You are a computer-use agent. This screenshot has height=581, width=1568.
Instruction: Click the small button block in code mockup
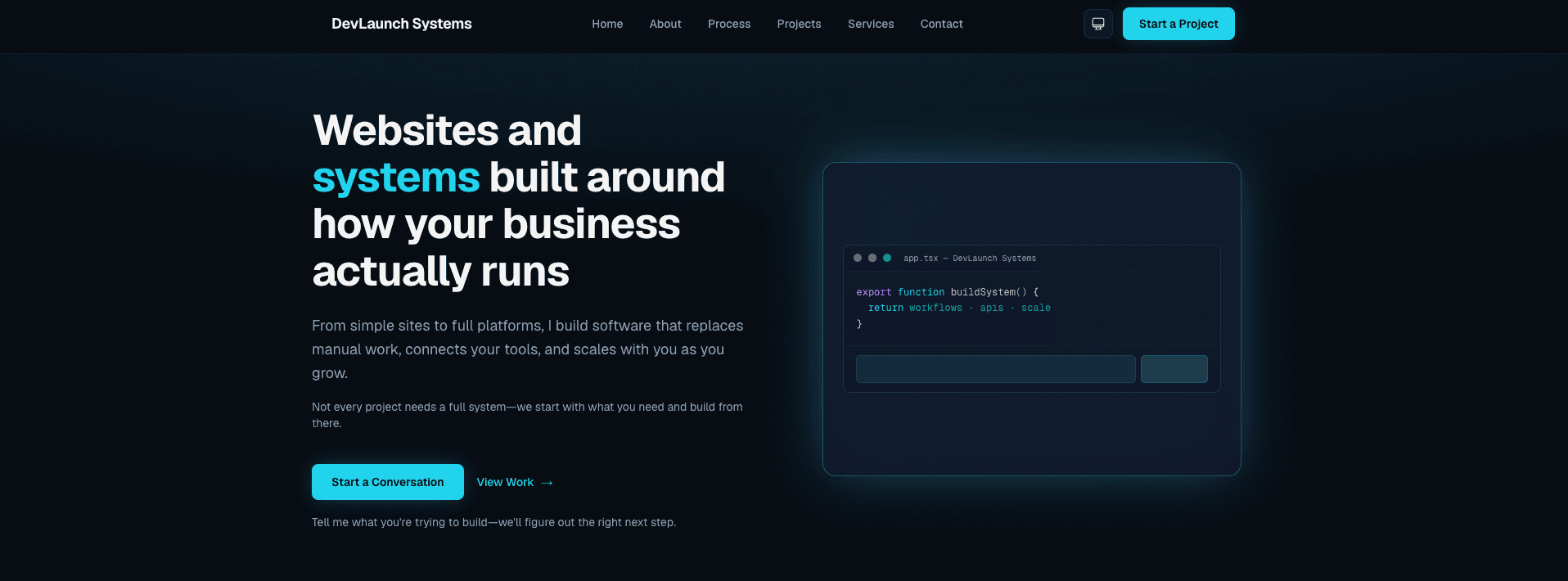tap(1174, 369)
